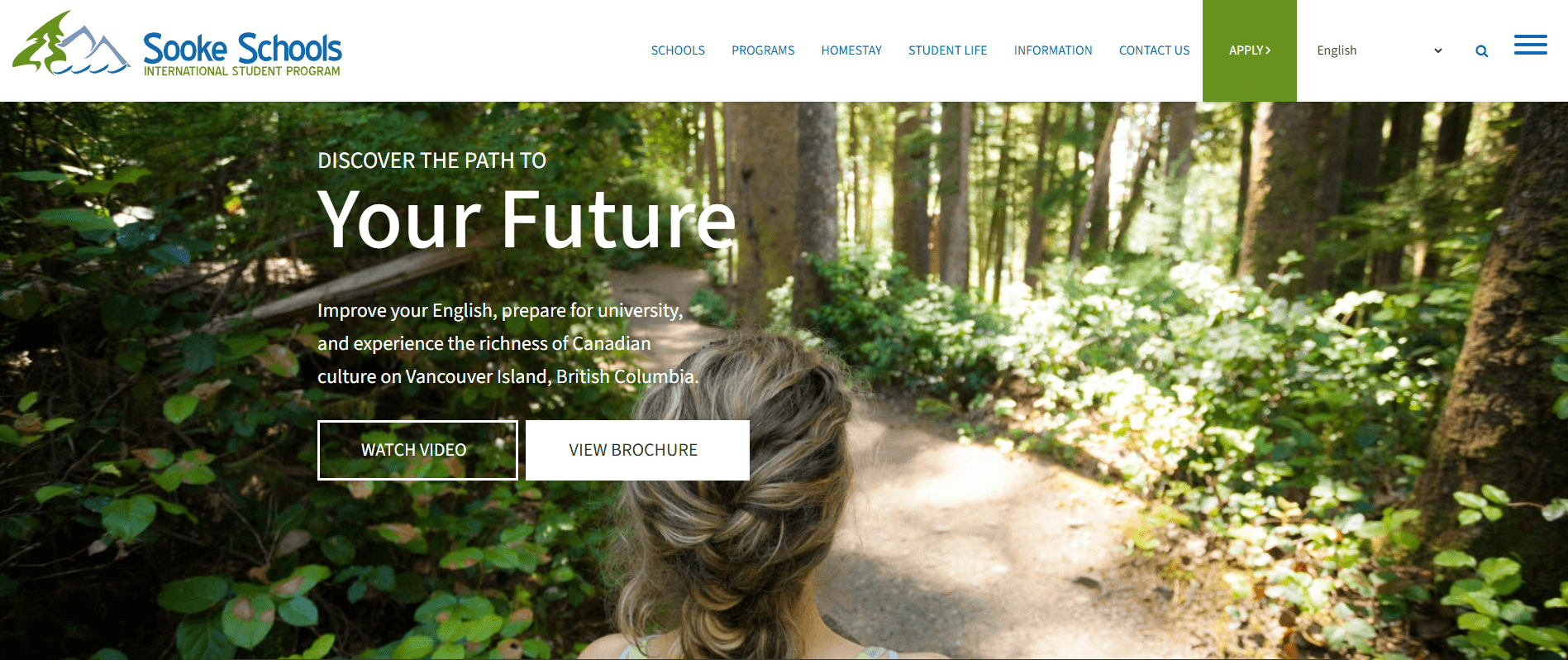Open the Programs menu
Viewport: 1568px width, 660px height.
click(763, 50)
